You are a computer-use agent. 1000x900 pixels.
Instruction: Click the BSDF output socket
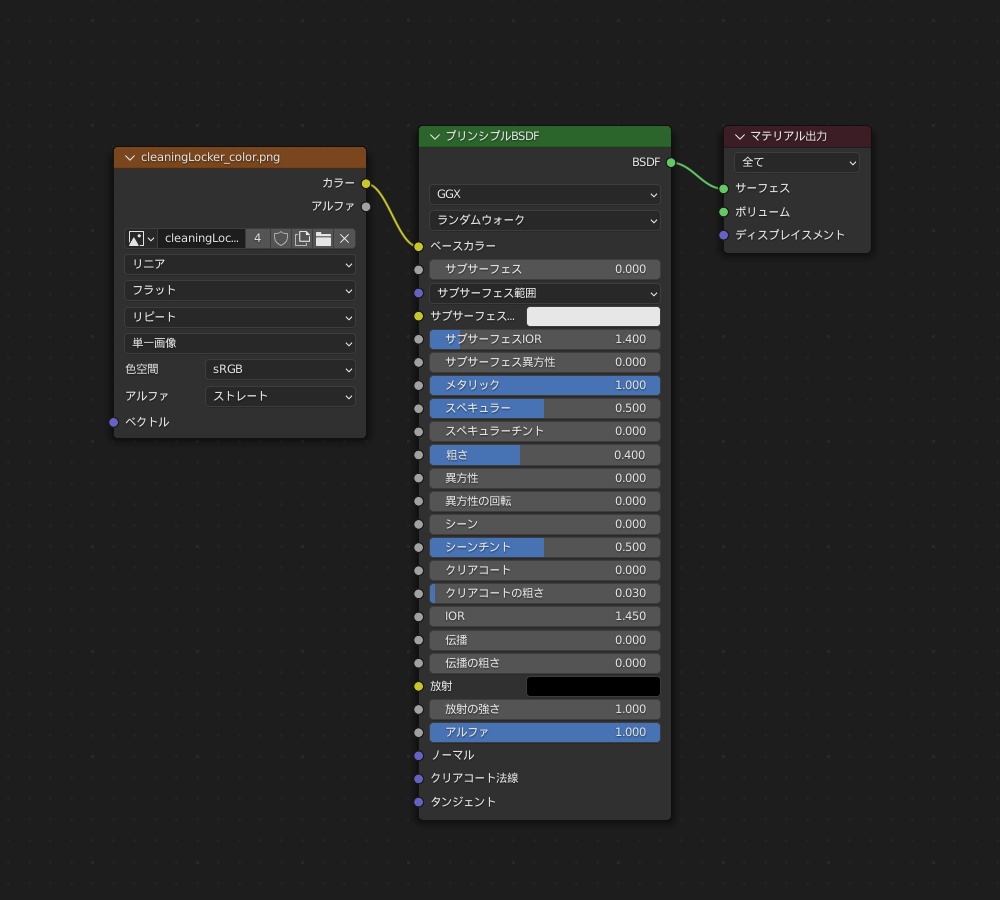(x=671, y=162)
